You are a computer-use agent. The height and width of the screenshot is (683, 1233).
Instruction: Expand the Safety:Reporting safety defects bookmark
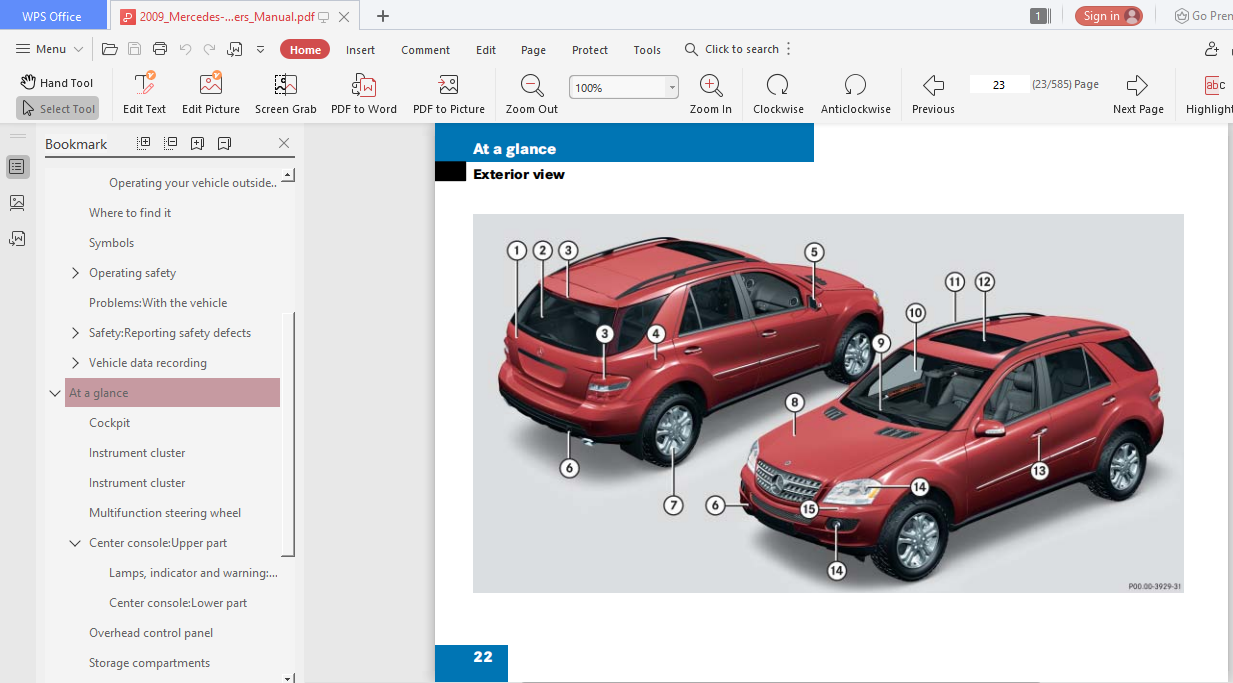[x=76, y=333]
